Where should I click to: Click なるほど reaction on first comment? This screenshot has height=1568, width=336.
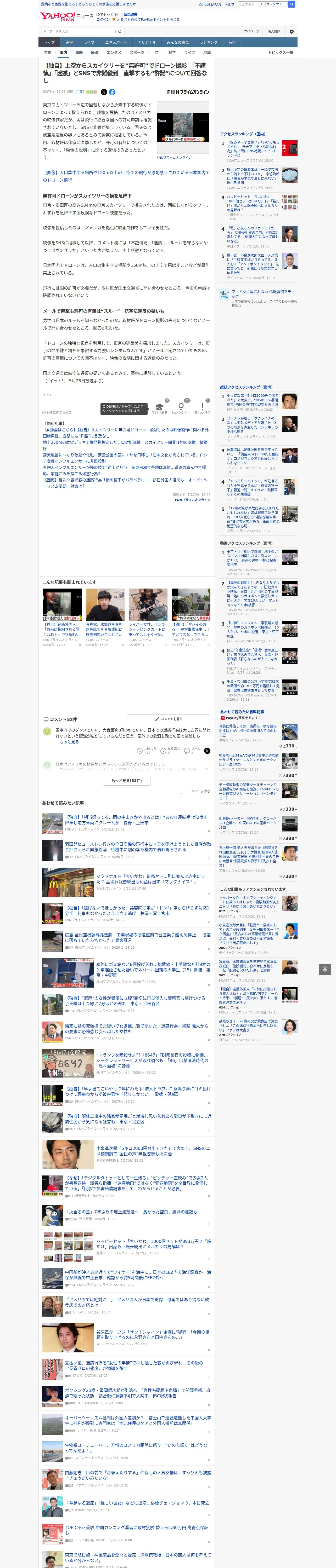pyautogui.click(x=170, y=751)
